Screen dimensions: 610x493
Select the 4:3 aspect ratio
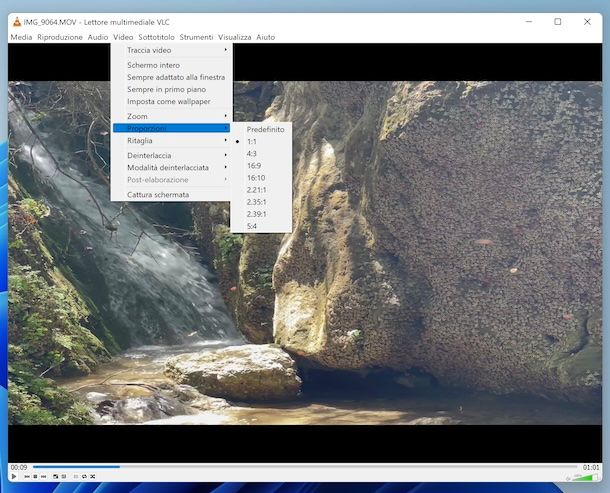click(252, 154)
